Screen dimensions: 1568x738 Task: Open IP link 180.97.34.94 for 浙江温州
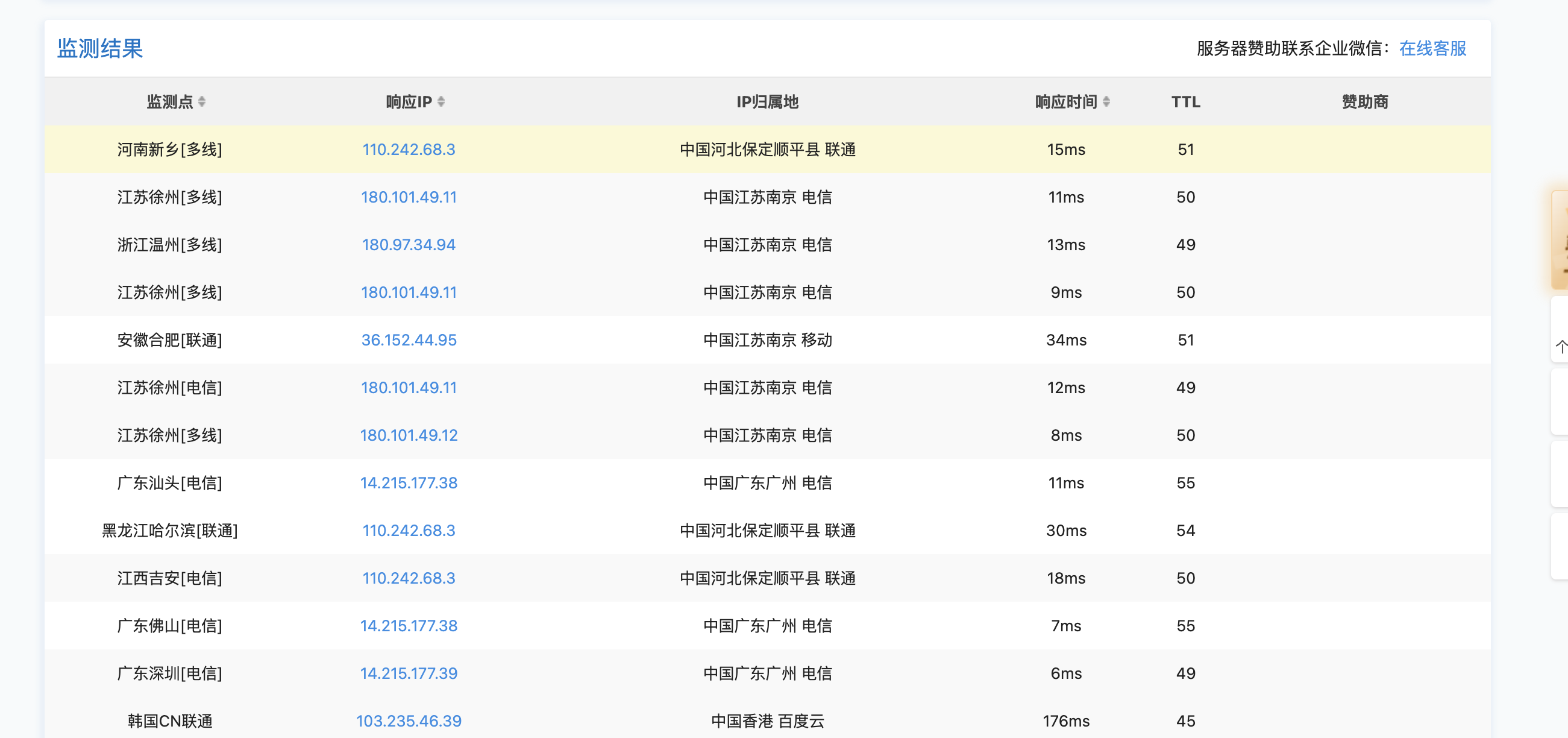(x=409, y=244)
